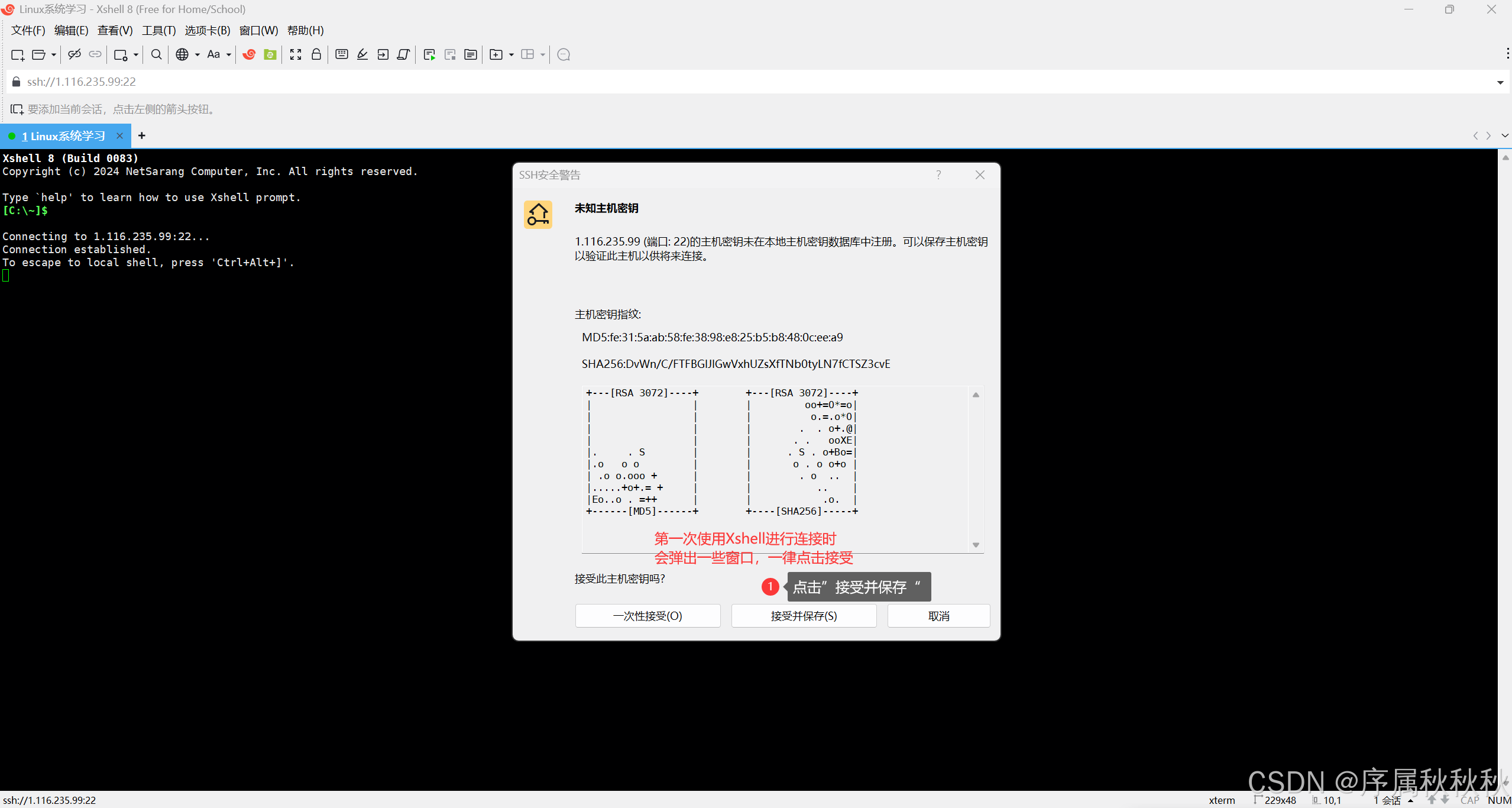The image size is (1512, 808).
Task: Click the Disconnect toolbar icon
Action: pyautogui.click(x=74, y=54)
